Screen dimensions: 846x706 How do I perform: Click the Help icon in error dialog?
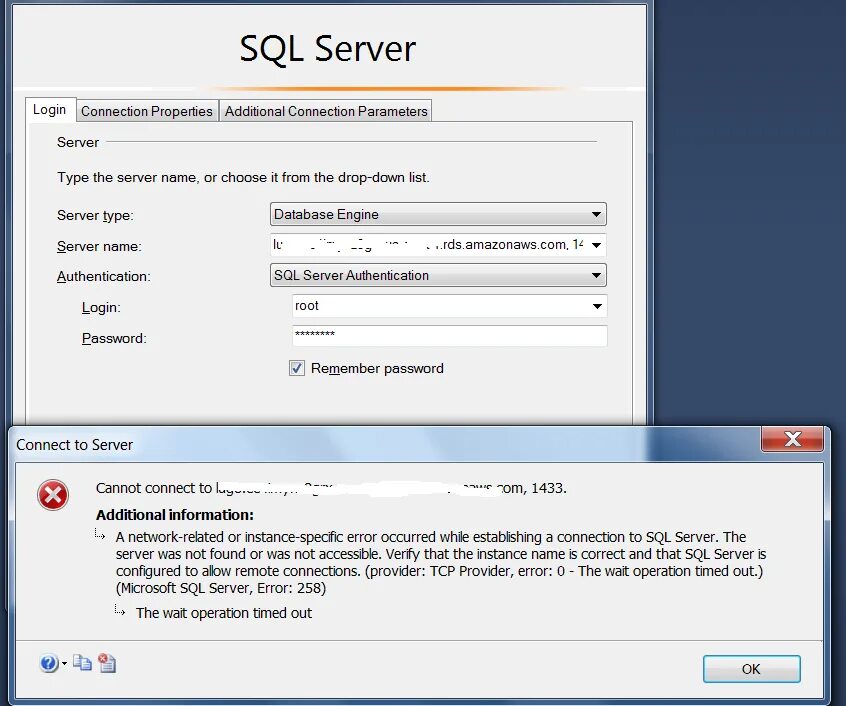click(x=49, y=663)
